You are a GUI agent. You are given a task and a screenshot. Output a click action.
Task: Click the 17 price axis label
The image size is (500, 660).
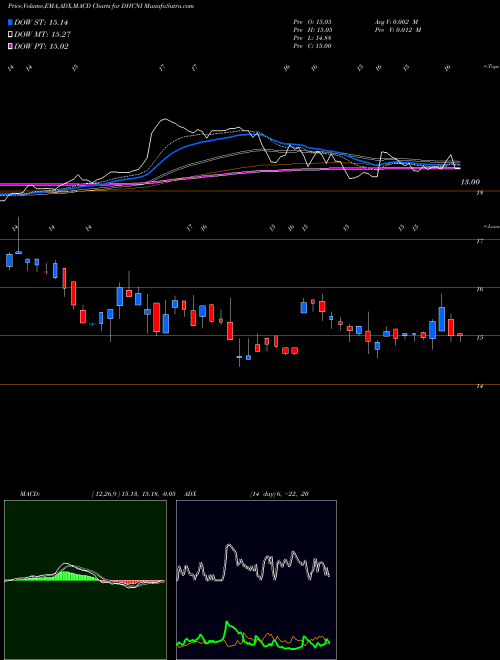tap(479, 241)
